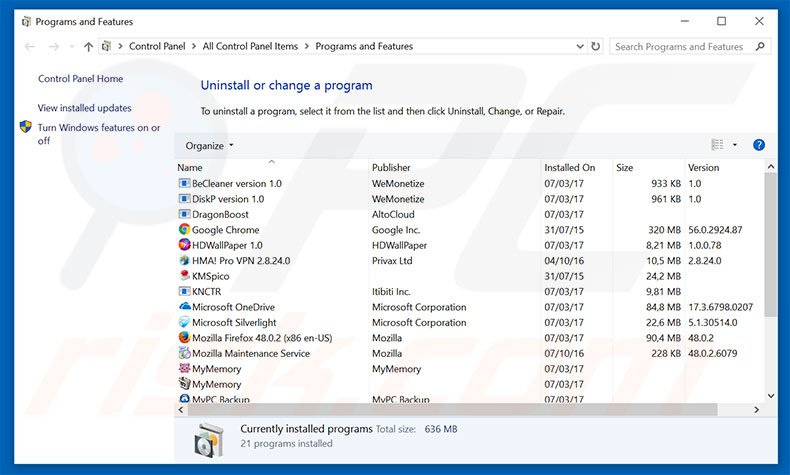790x475 pixels.
Task: Click the KMSpico red button icon
Action: [x=184, y=276]
